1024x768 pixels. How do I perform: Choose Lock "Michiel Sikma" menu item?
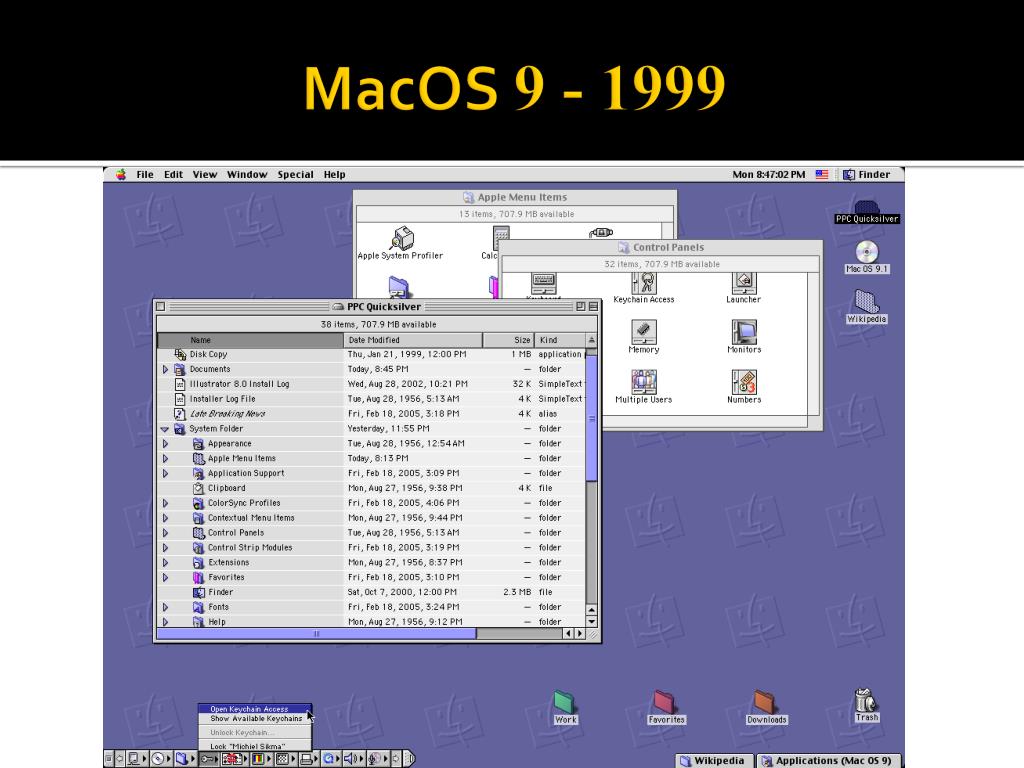pyautogui.click(x=255, y=746)
